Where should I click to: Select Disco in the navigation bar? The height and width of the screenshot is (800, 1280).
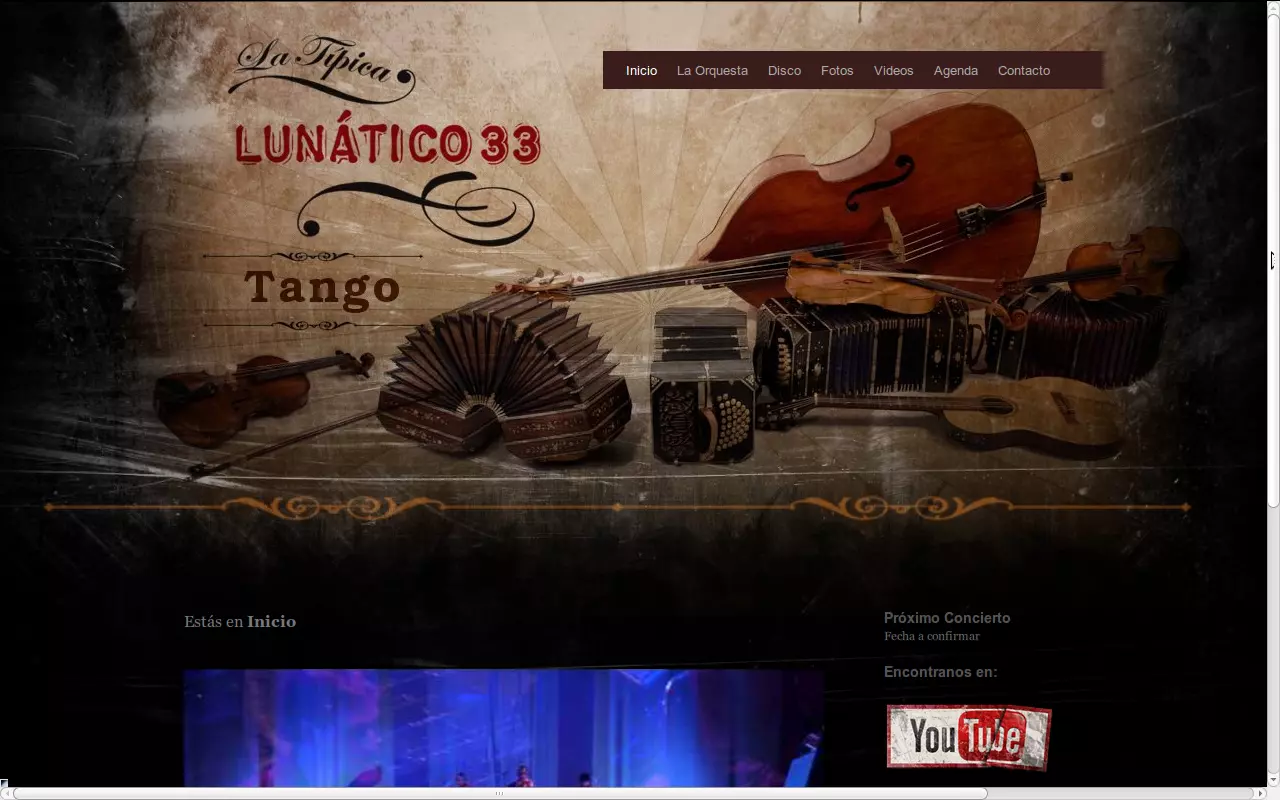coord(784,71)
